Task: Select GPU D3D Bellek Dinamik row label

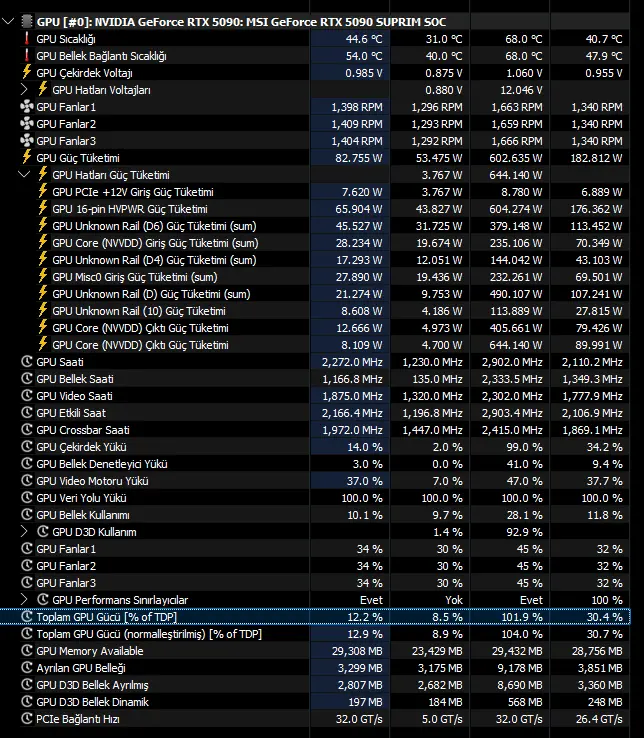Action: tap(92, 702)
